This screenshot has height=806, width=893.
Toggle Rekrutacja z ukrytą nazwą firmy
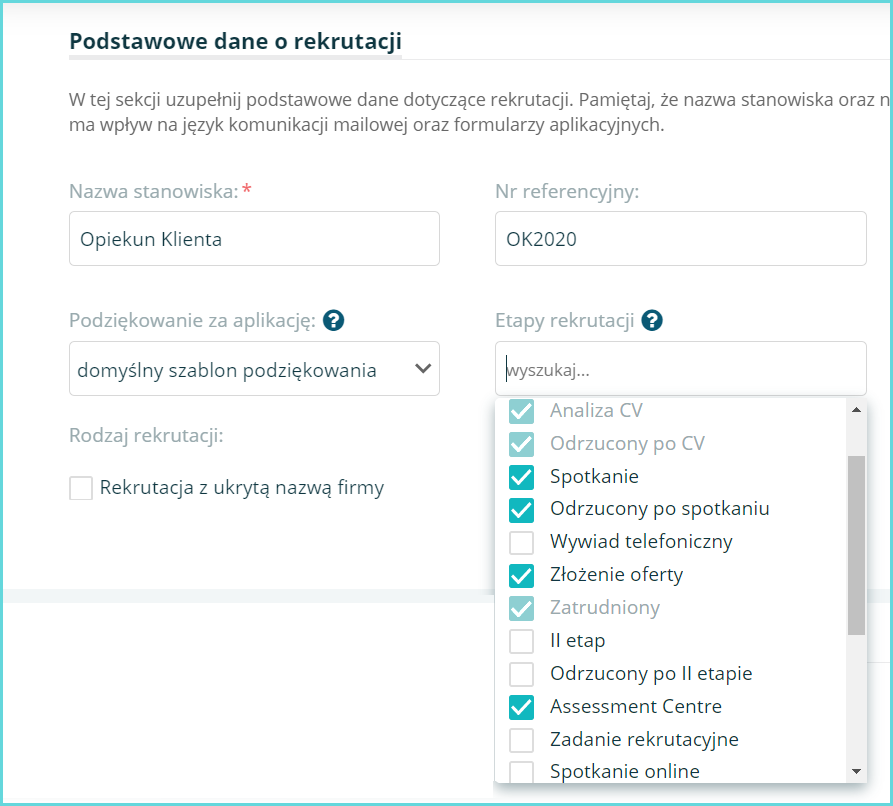(81, 488)
